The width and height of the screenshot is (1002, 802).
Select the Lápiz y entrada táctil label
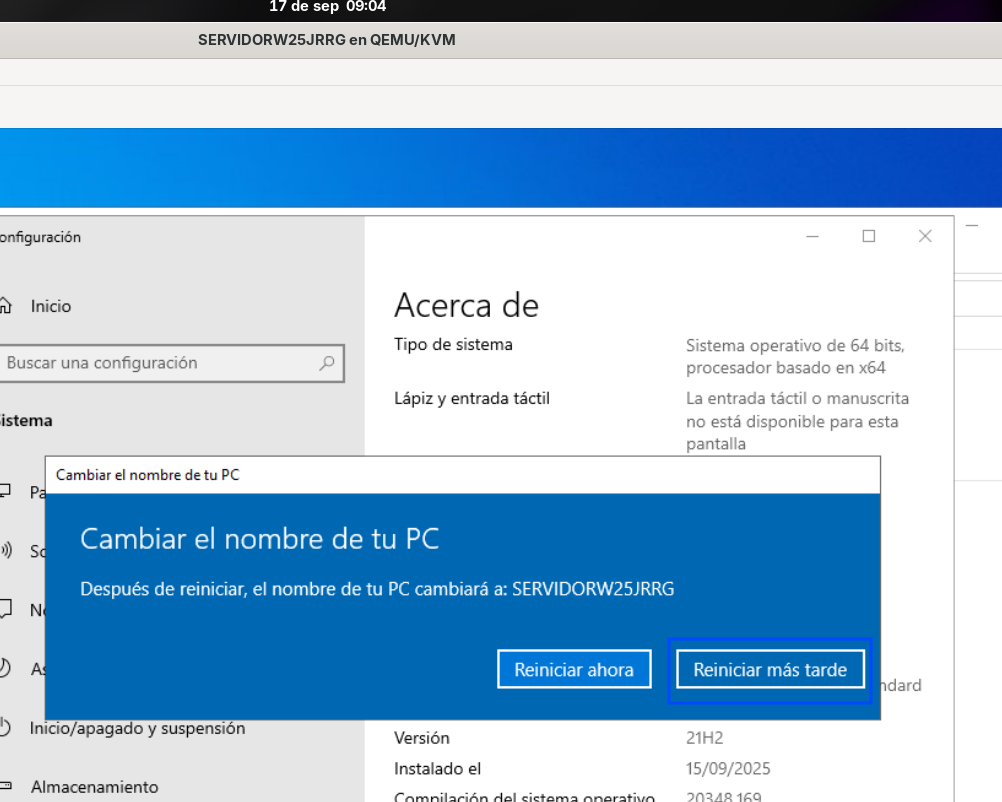(x=472, y=398)
